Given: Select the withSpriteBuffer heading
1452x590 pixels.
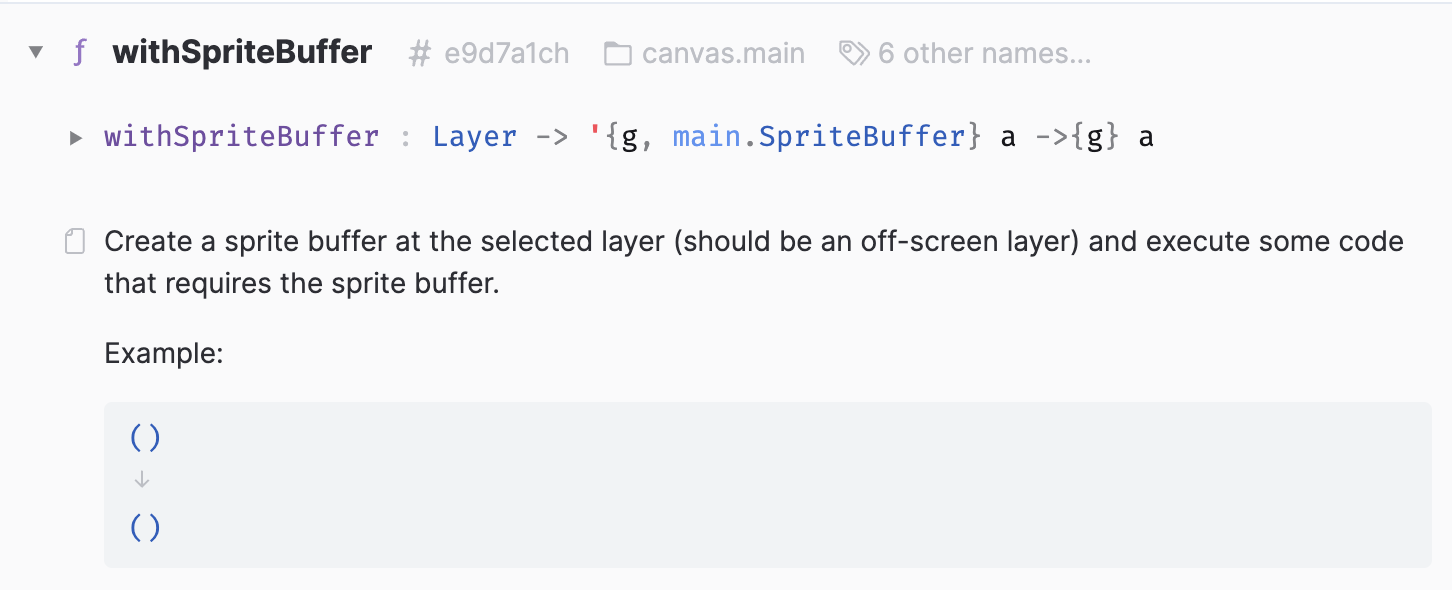Looking at the screenshot, I should click(x=241, y=52).
